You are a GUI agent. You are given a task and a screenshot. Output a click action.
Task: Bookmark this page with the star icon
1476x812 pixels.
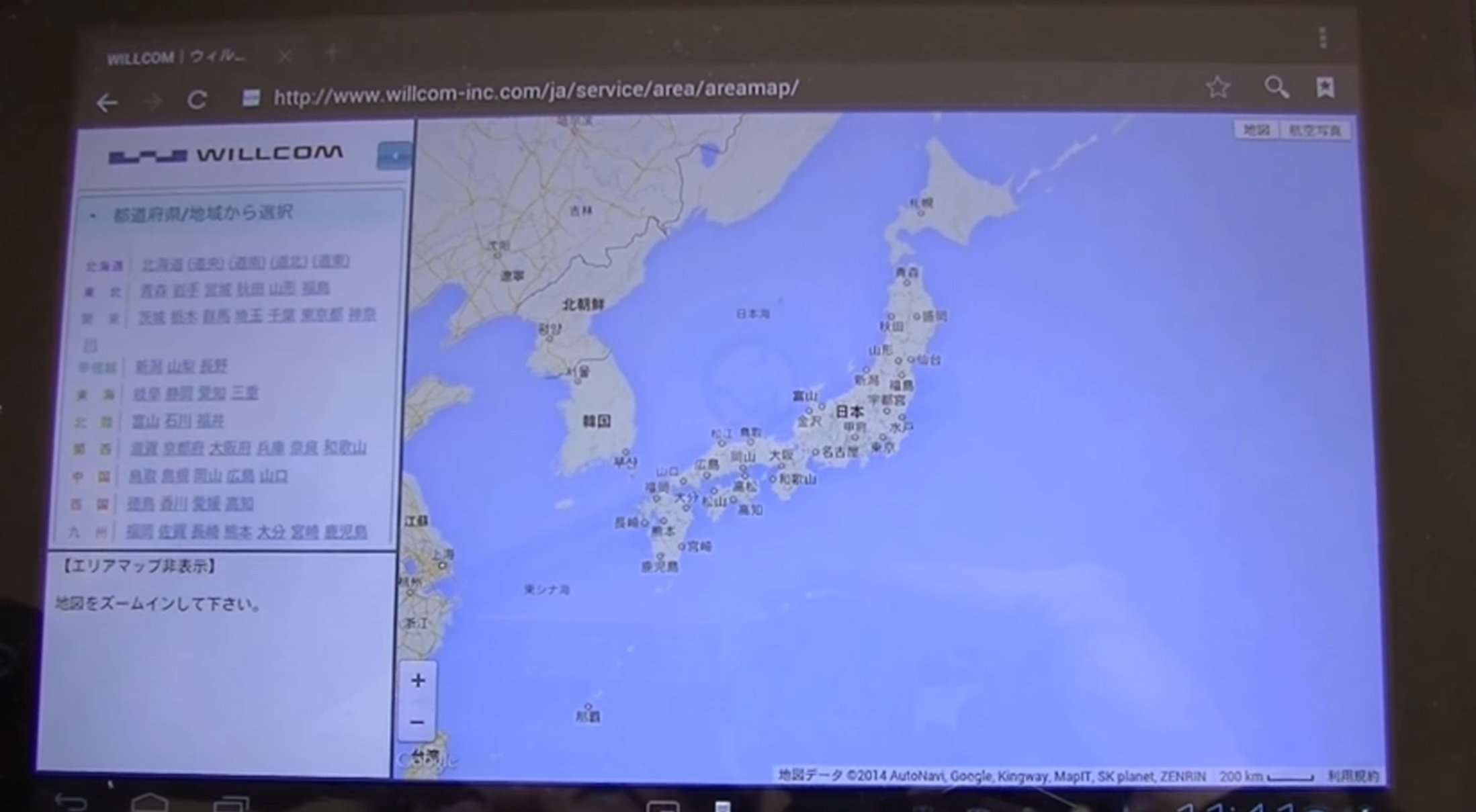pyautogui.click(x=1217, y=87)
